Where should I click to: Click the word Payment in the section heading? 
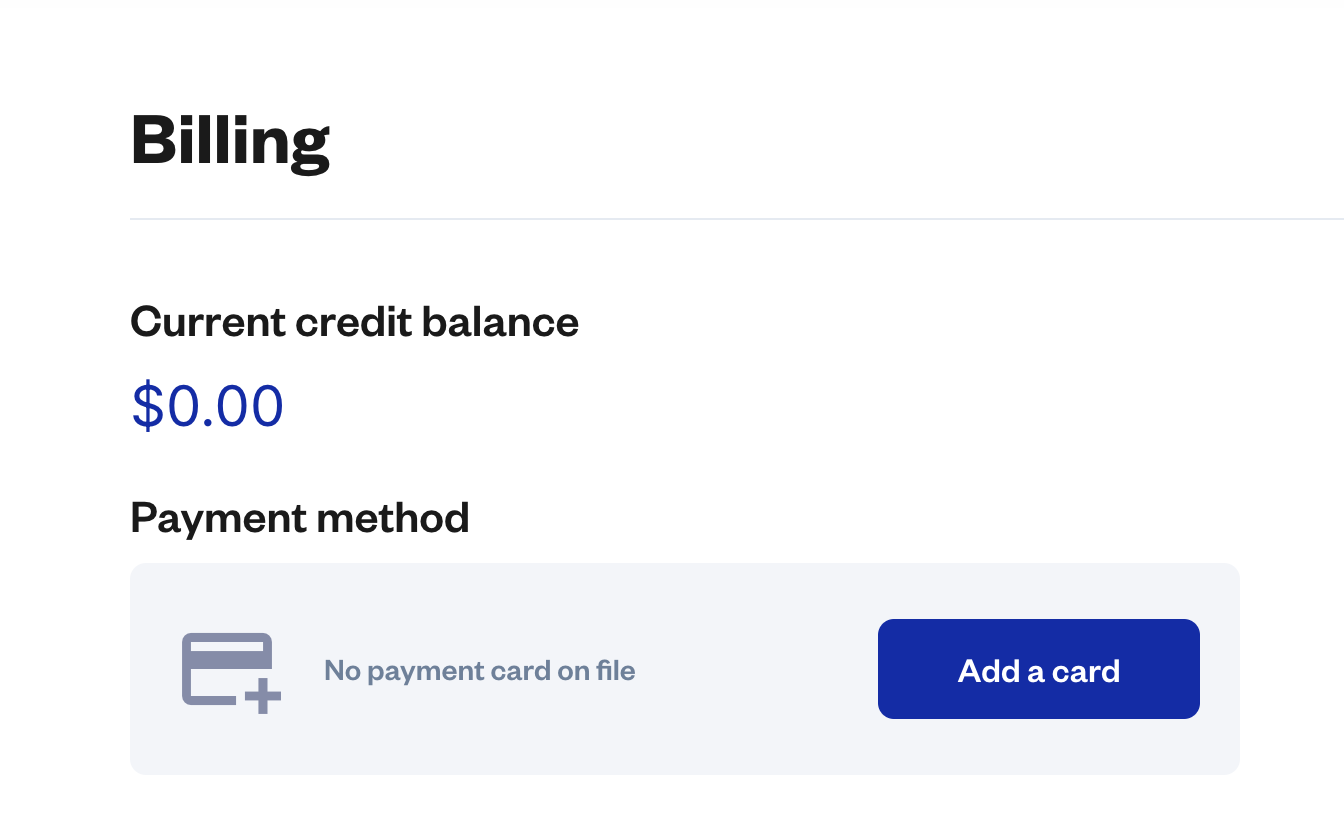coord(218,518)
